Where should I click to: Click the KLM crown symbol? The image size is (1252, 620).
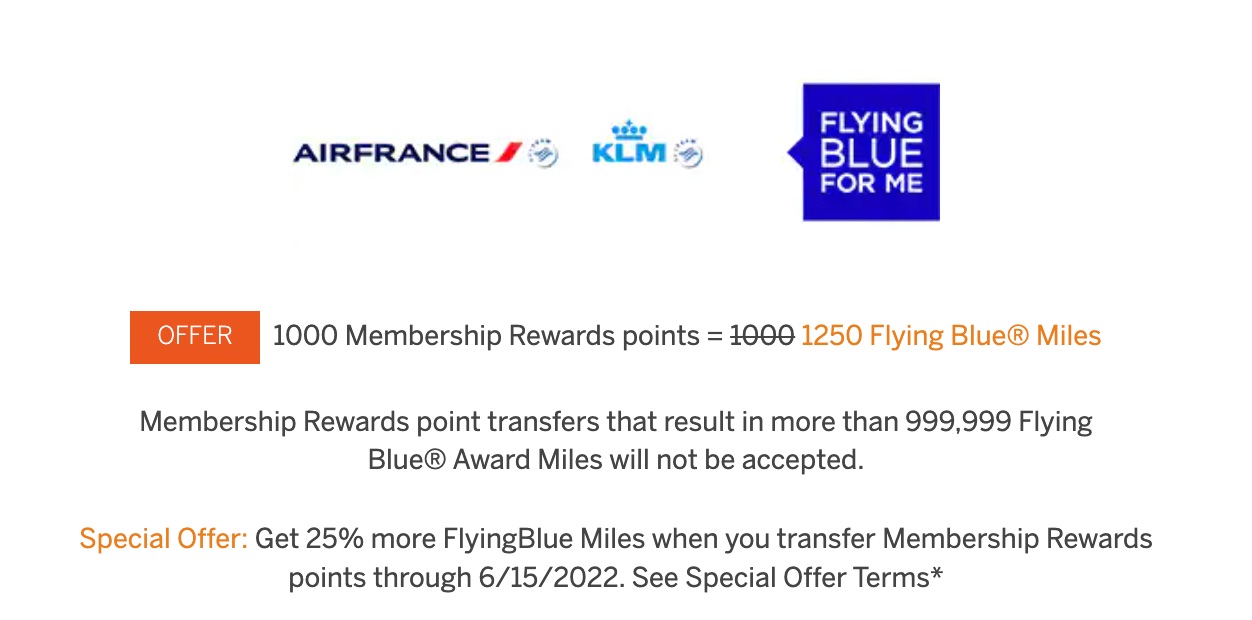point(629,130)
